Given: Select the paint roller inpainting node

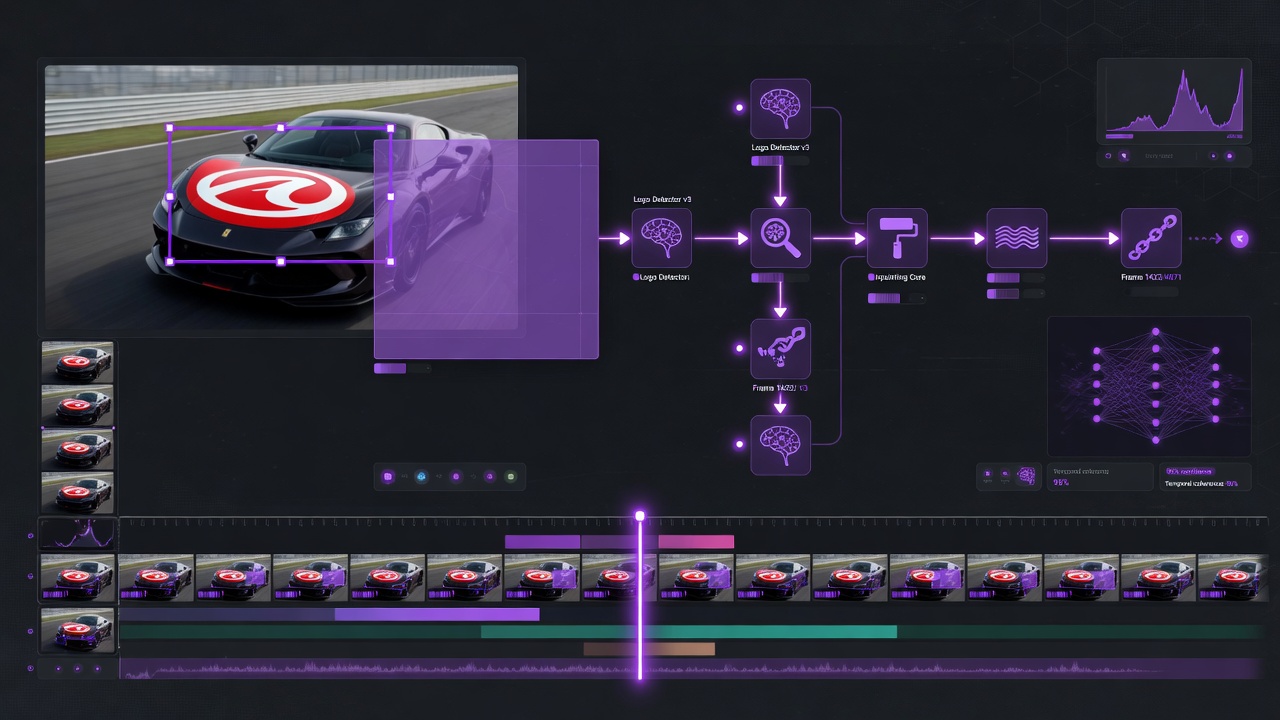Looking at the screenshot, I should (x=897, y=238).
